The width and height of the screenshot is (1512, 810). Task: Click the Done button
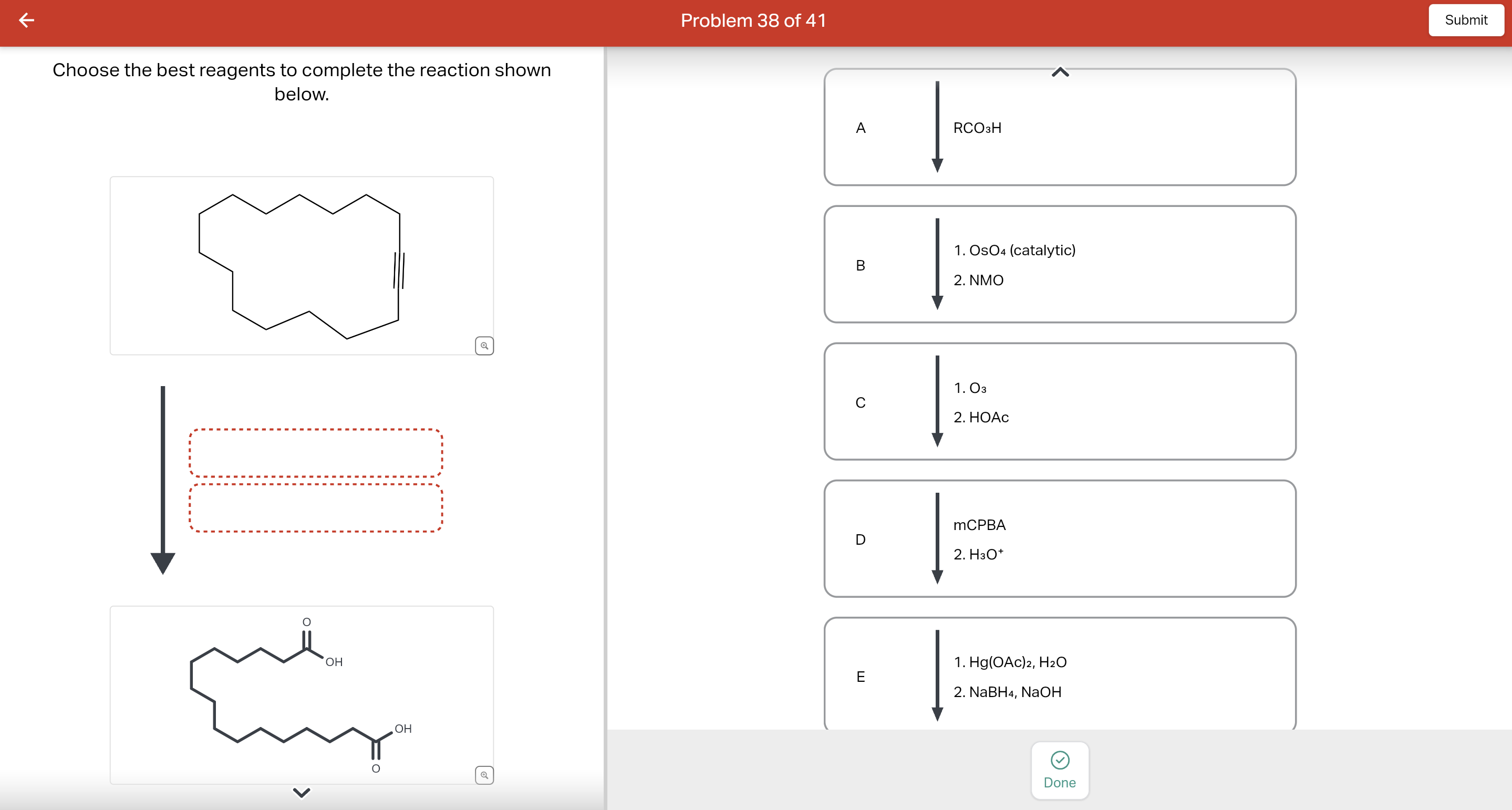click(x=1060, y=771)
